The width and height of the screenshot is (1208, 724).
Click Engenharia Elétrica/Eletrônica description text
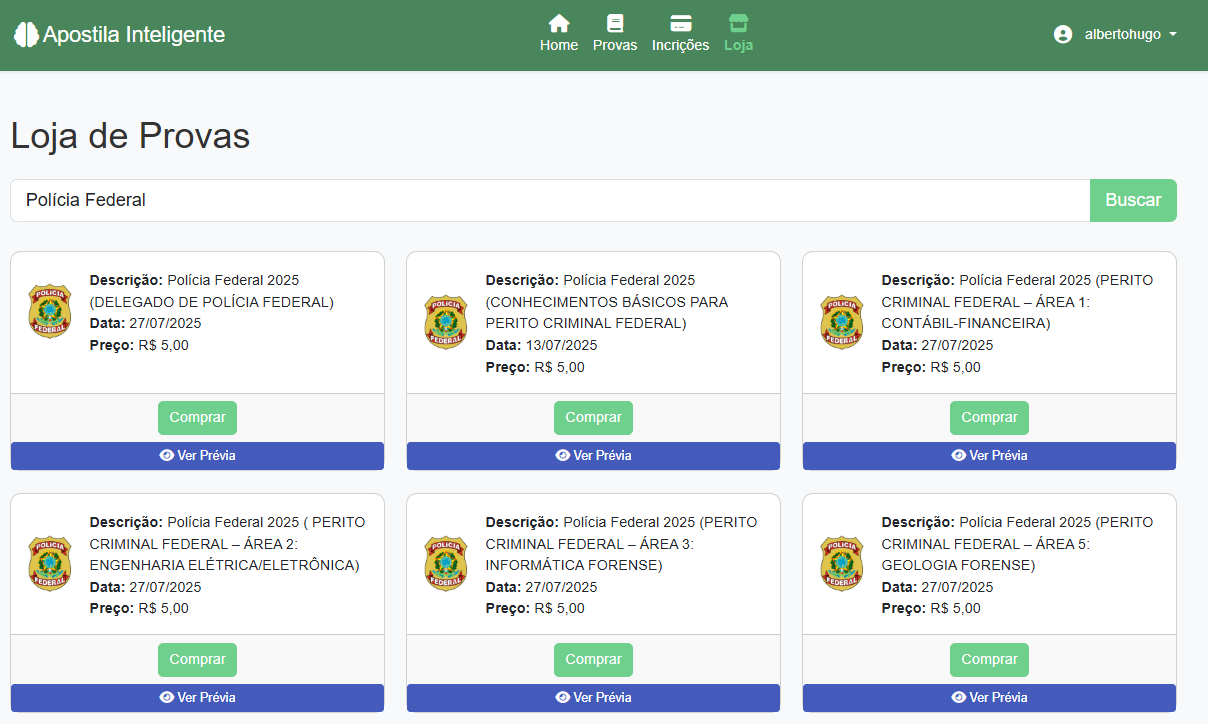click(x=227, y=543)
